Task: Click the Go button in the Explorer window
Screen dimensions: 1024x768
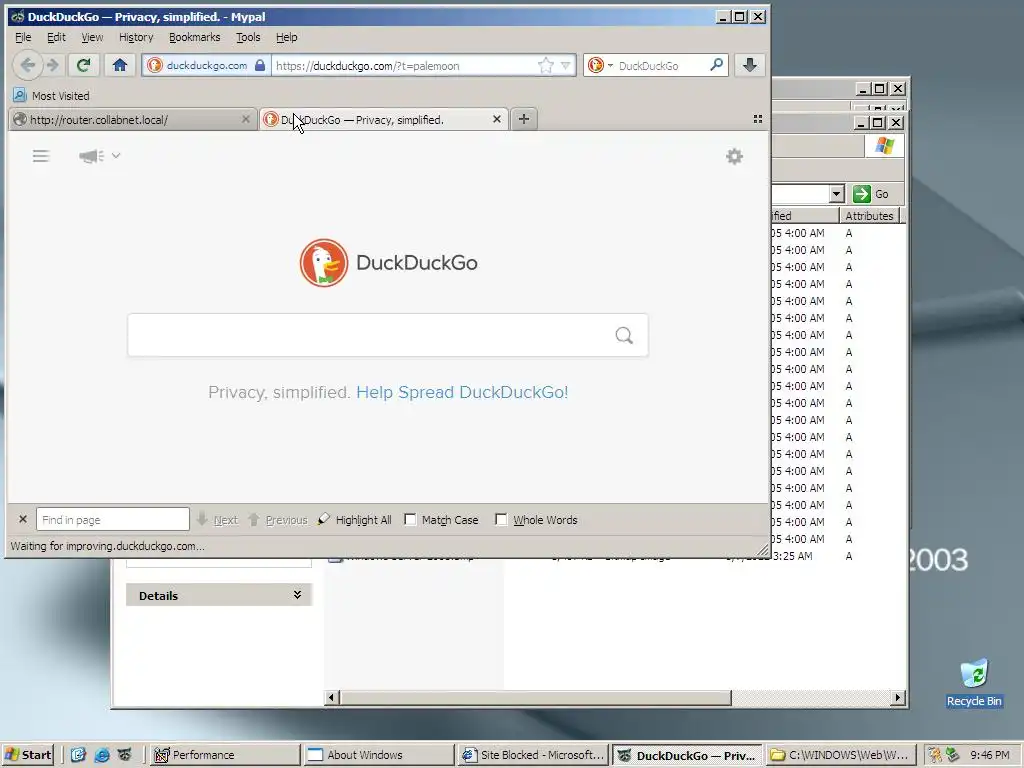Action: click(x=872, y=194)
